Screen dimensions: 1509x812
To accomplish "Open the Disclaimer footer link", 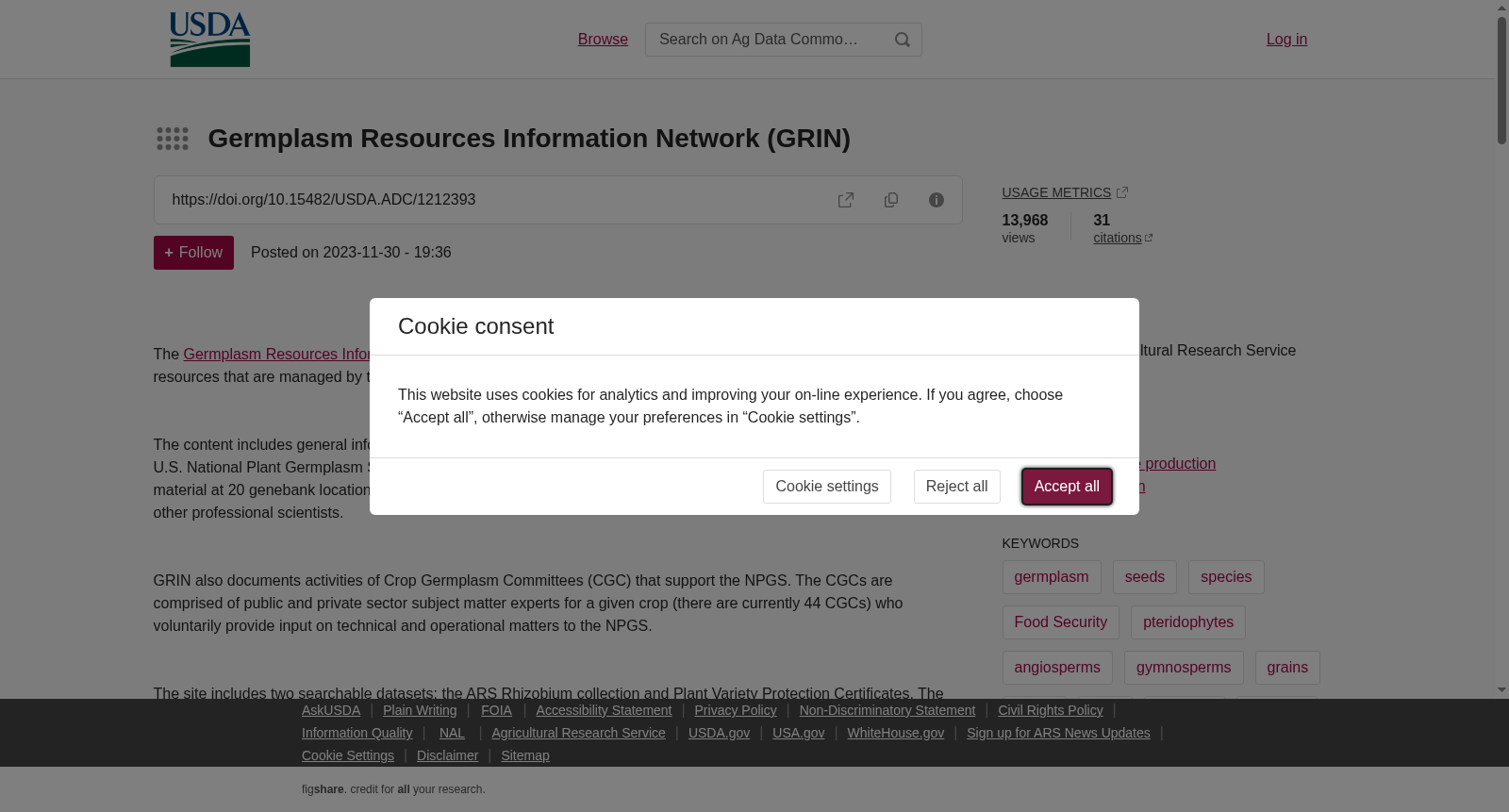I will [x=447, y=755].
